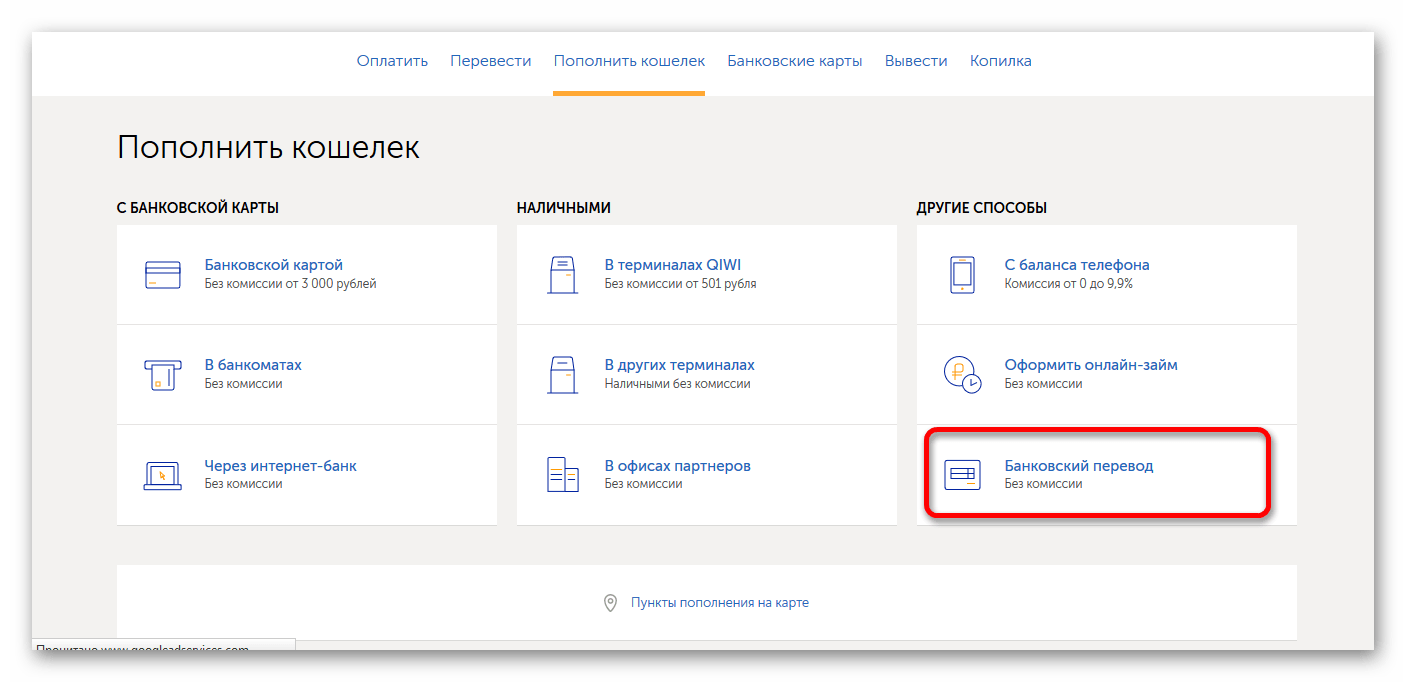The image size is (1406, 682).
Task: Select the Копилка tab
Action: click(1000, 61)
